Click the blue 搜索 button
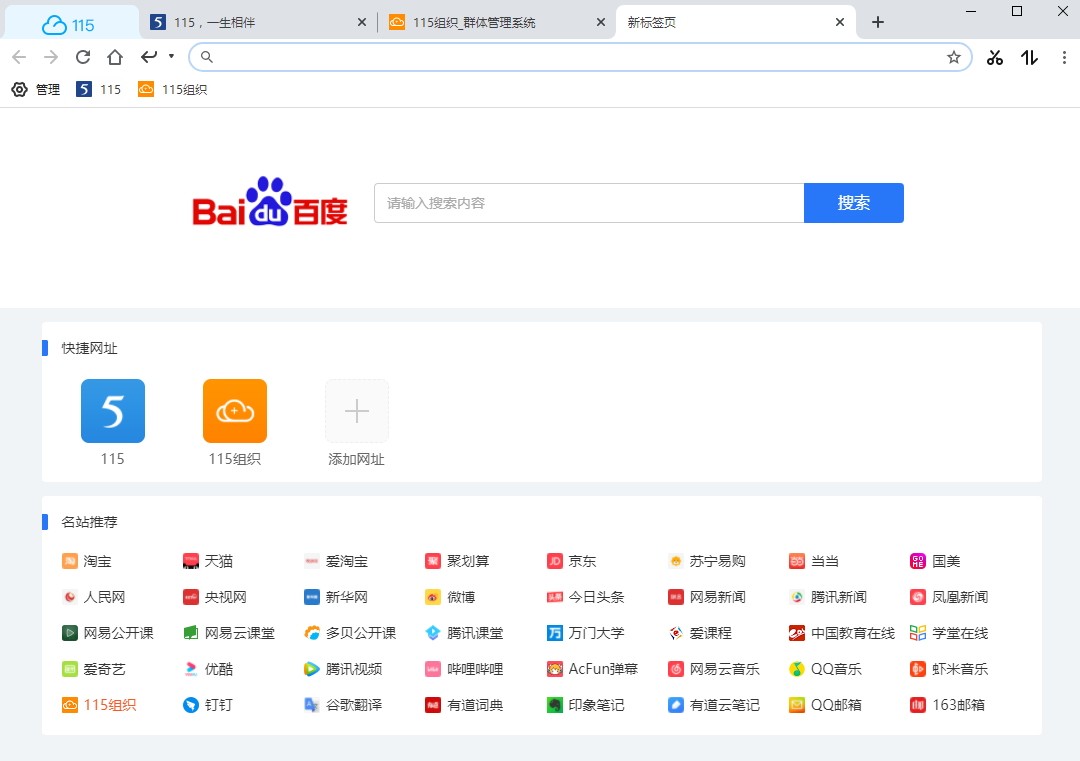 [x=853, y=203]
